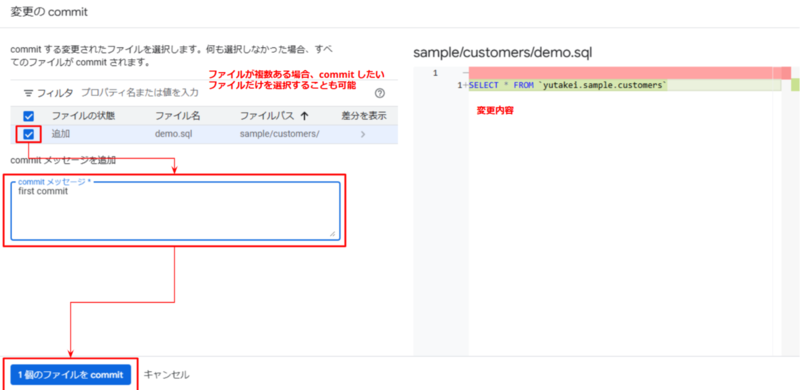Click the 差分を表示 column header

[x=363, y=116]
